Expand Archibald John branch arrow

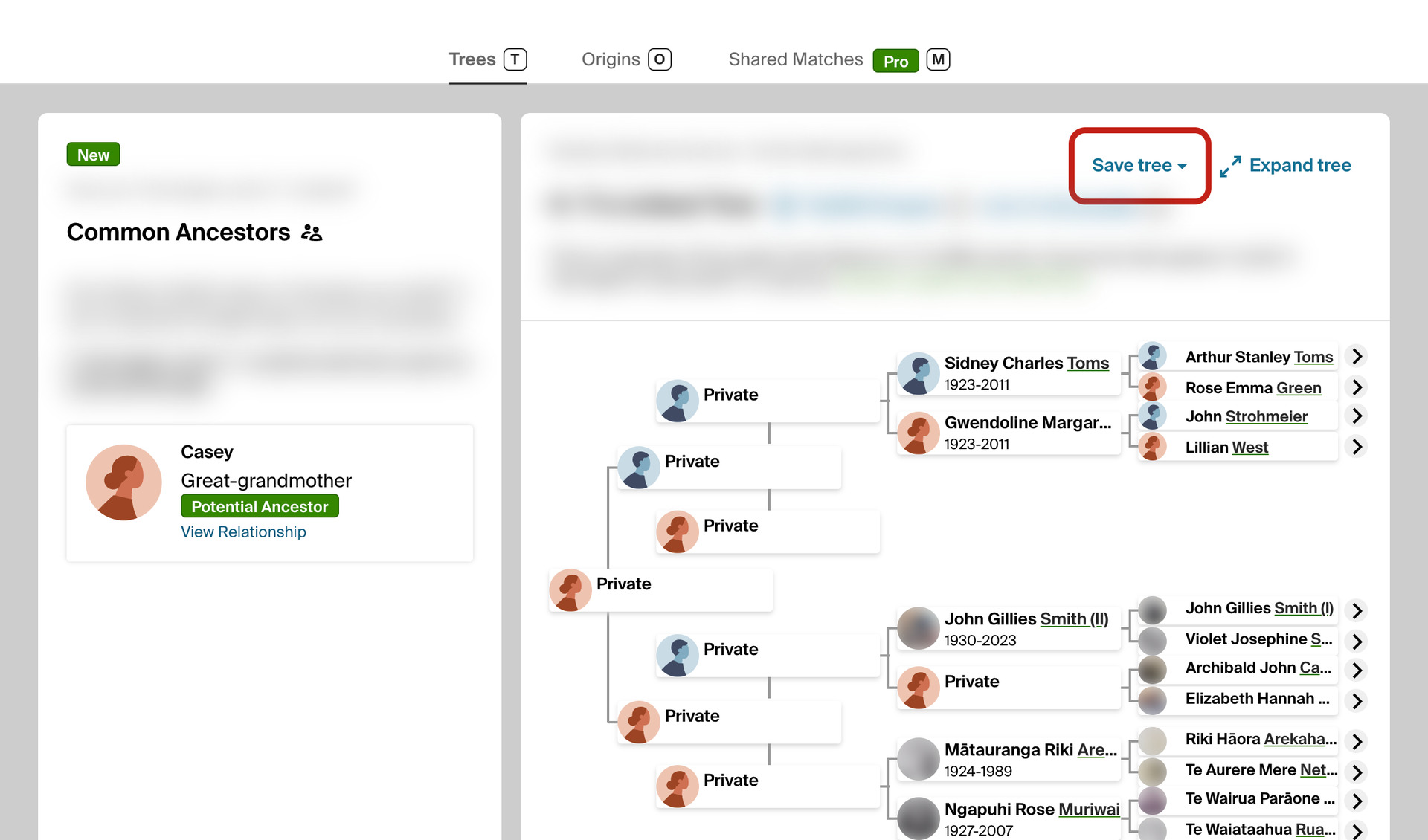[x=1357, y=671]
